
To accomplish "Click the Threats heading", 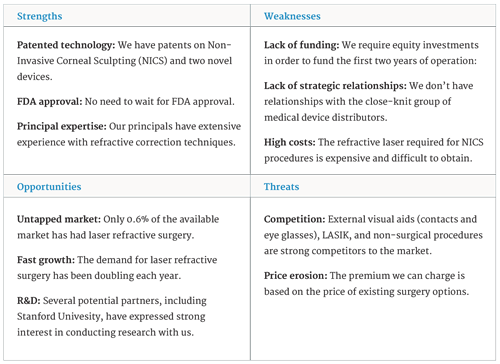I will (x=281, y=187).
